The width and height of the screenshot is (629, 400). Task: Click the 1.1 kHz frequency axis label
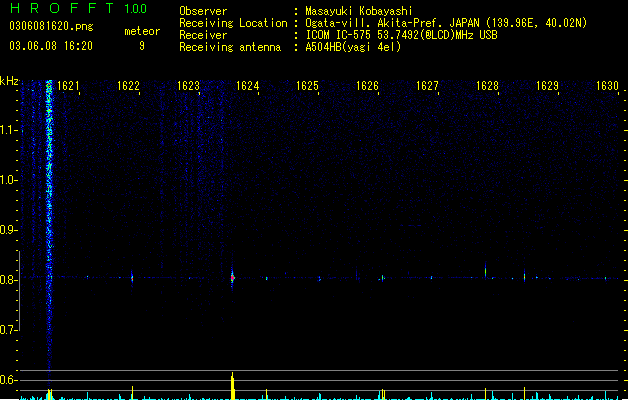pos(7,130)
